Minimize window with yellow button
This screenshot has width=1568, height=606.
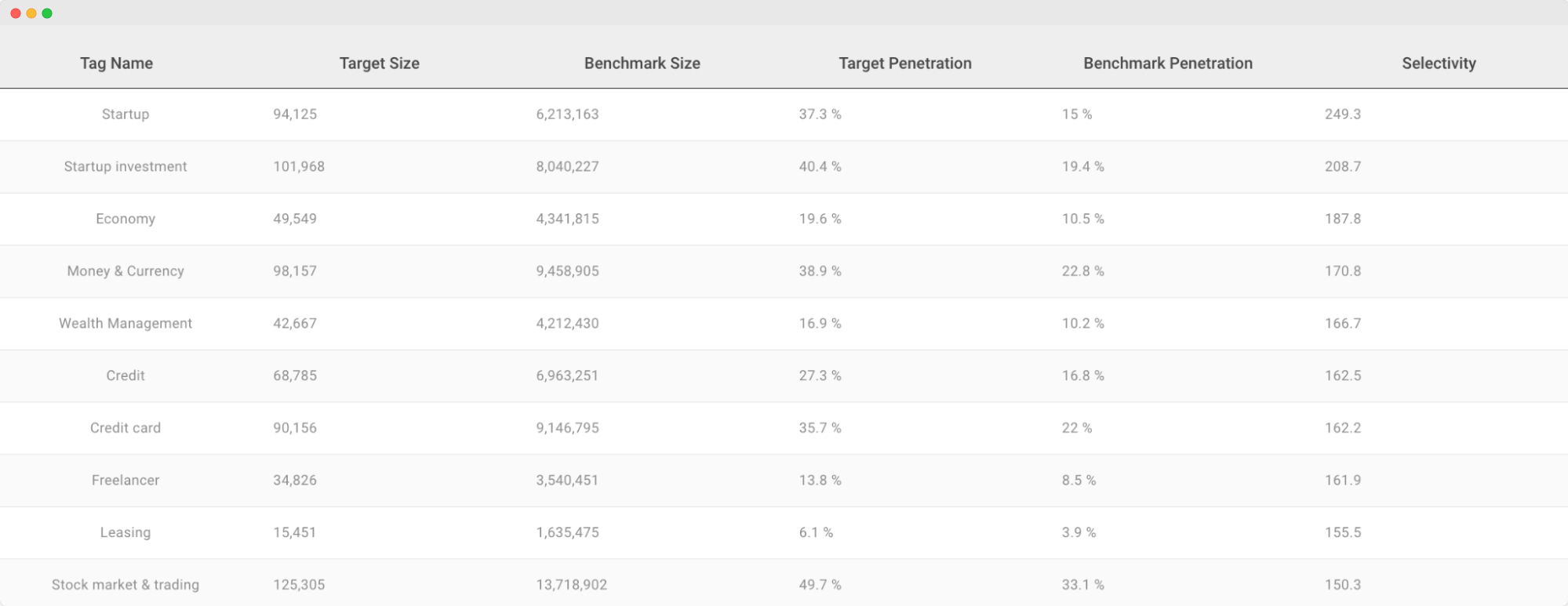pos(31,13)
